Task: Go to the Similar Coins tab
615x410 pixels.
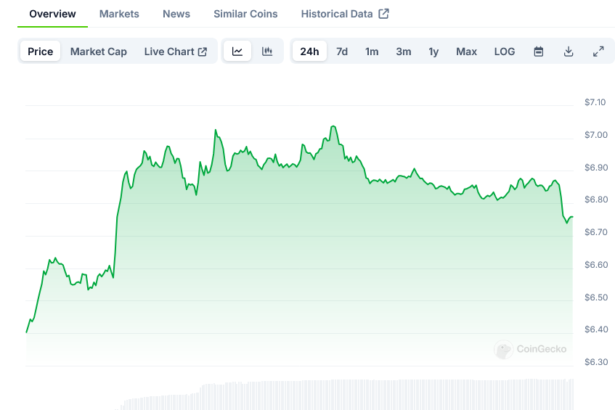Action: [245, 14]
